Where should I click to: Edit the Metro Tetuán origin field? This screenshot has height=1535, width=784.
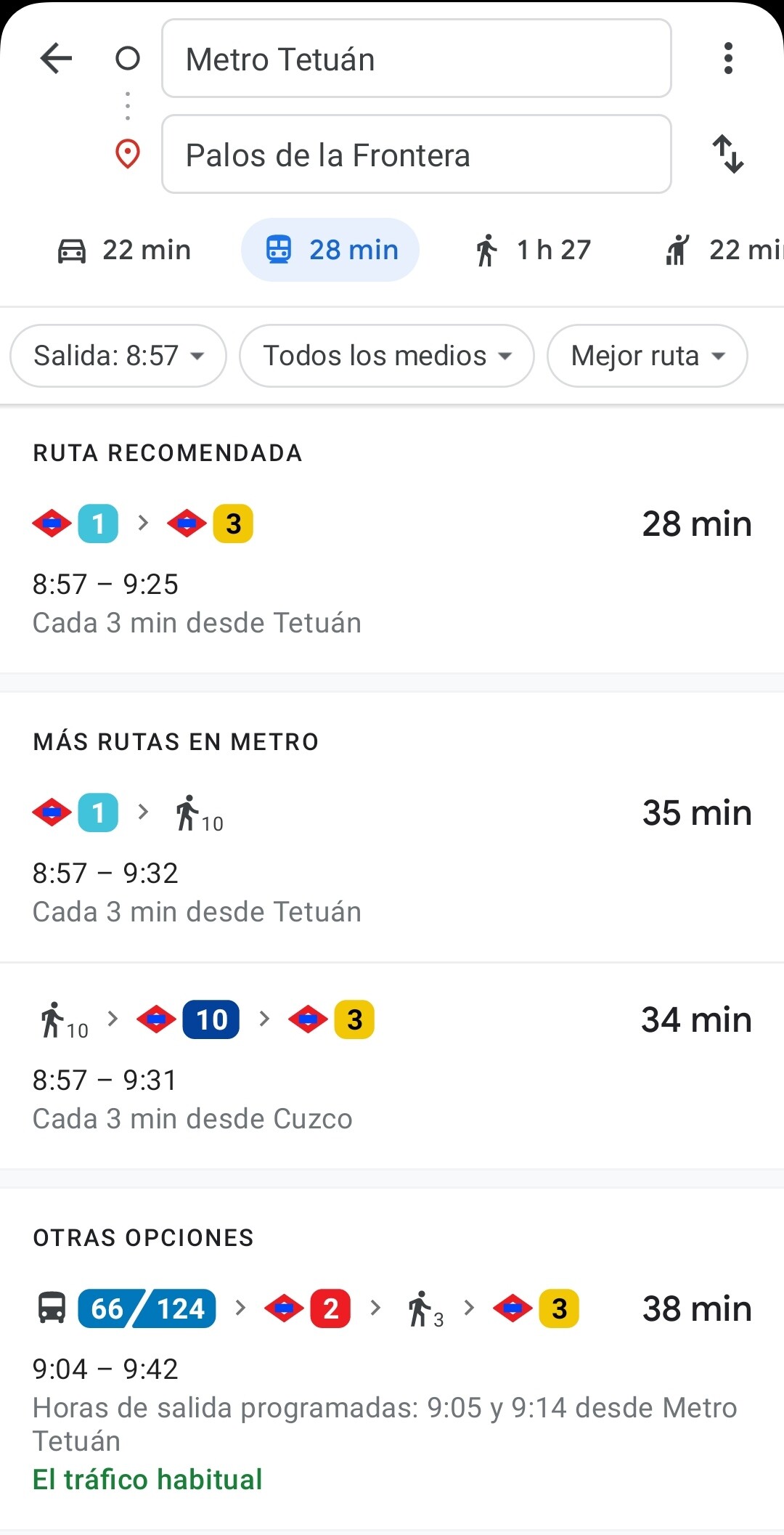tap(417, 59)
